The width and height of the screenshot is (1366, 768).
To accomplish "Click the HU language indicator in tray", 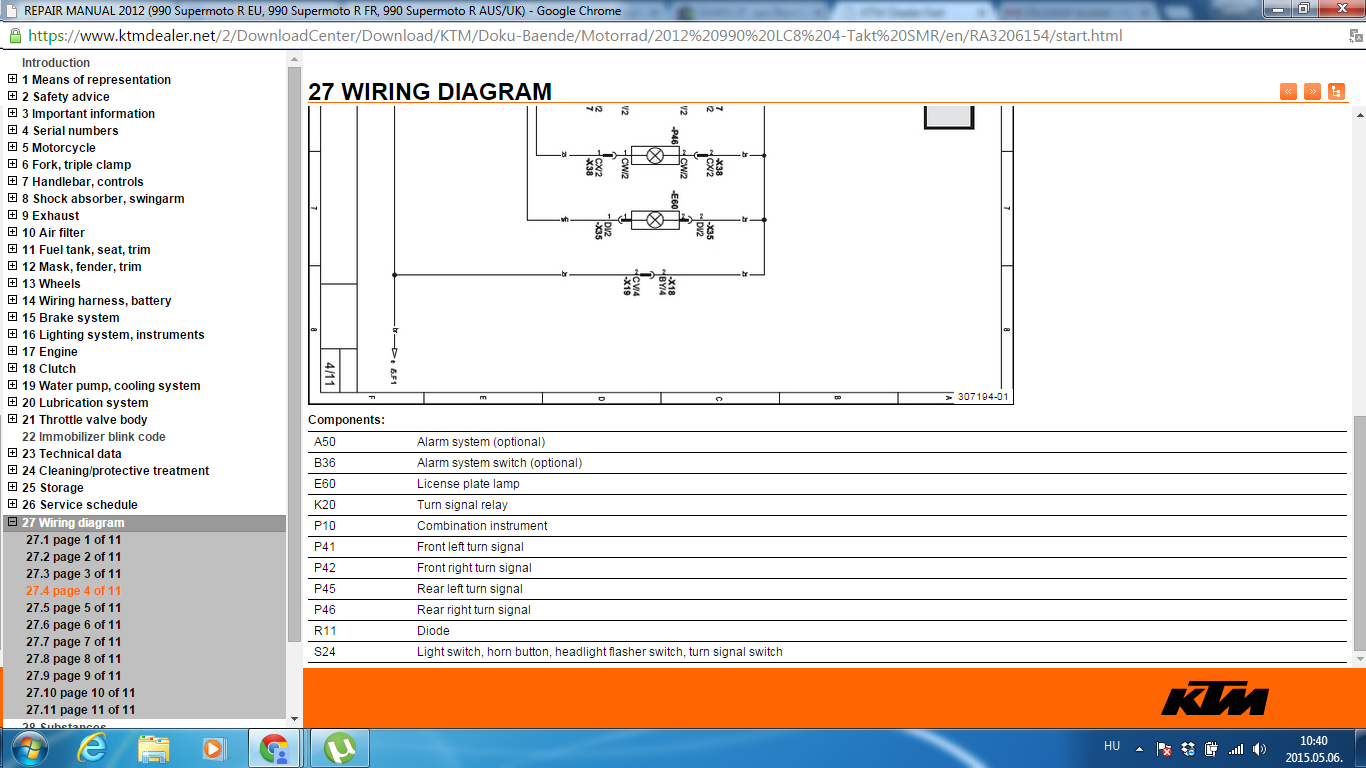I will pyautogui.click(x=1112, y=746).
